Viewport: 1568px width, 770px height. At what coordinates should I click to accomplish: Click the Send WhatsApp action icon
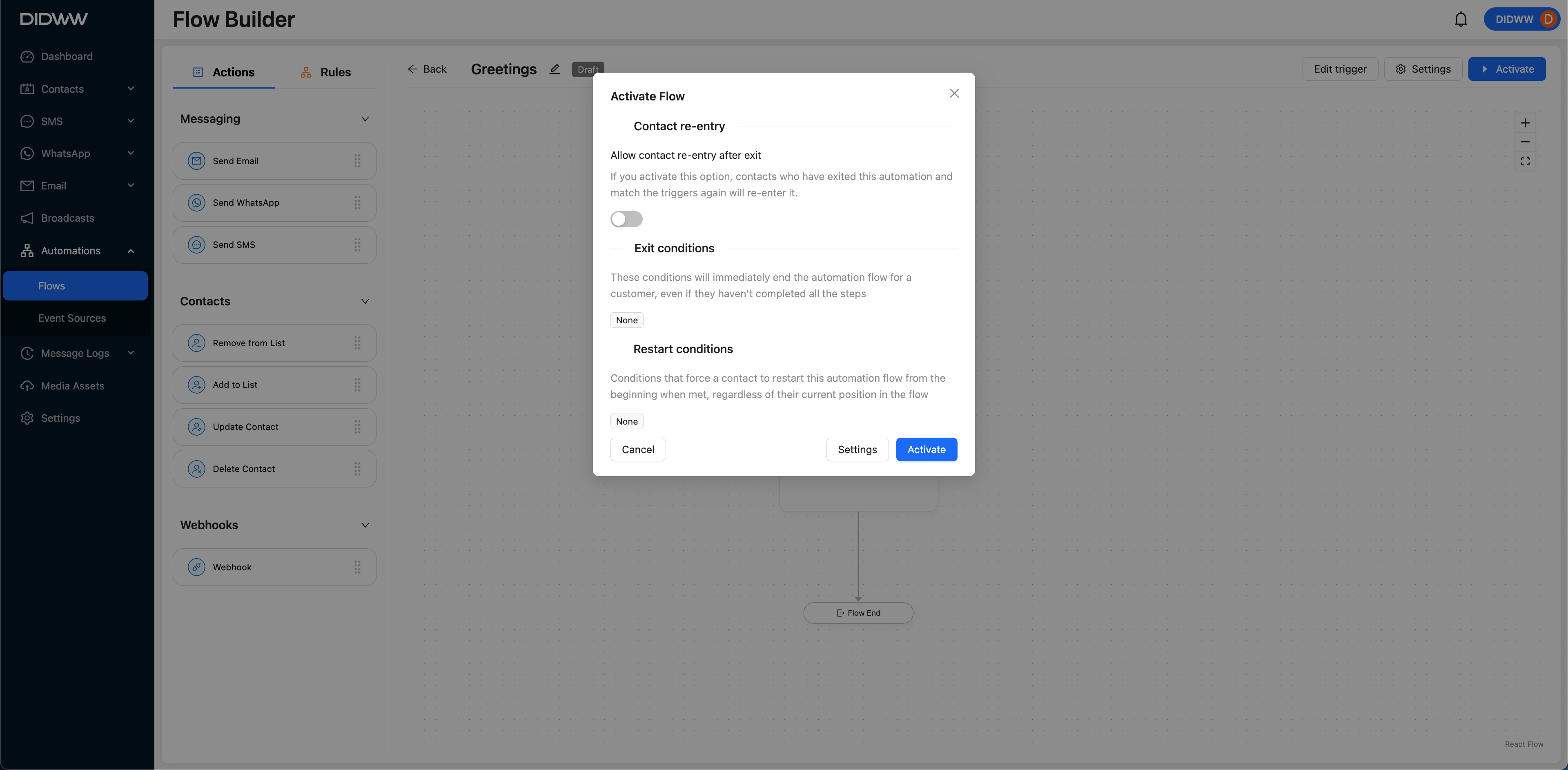[196, 203]
